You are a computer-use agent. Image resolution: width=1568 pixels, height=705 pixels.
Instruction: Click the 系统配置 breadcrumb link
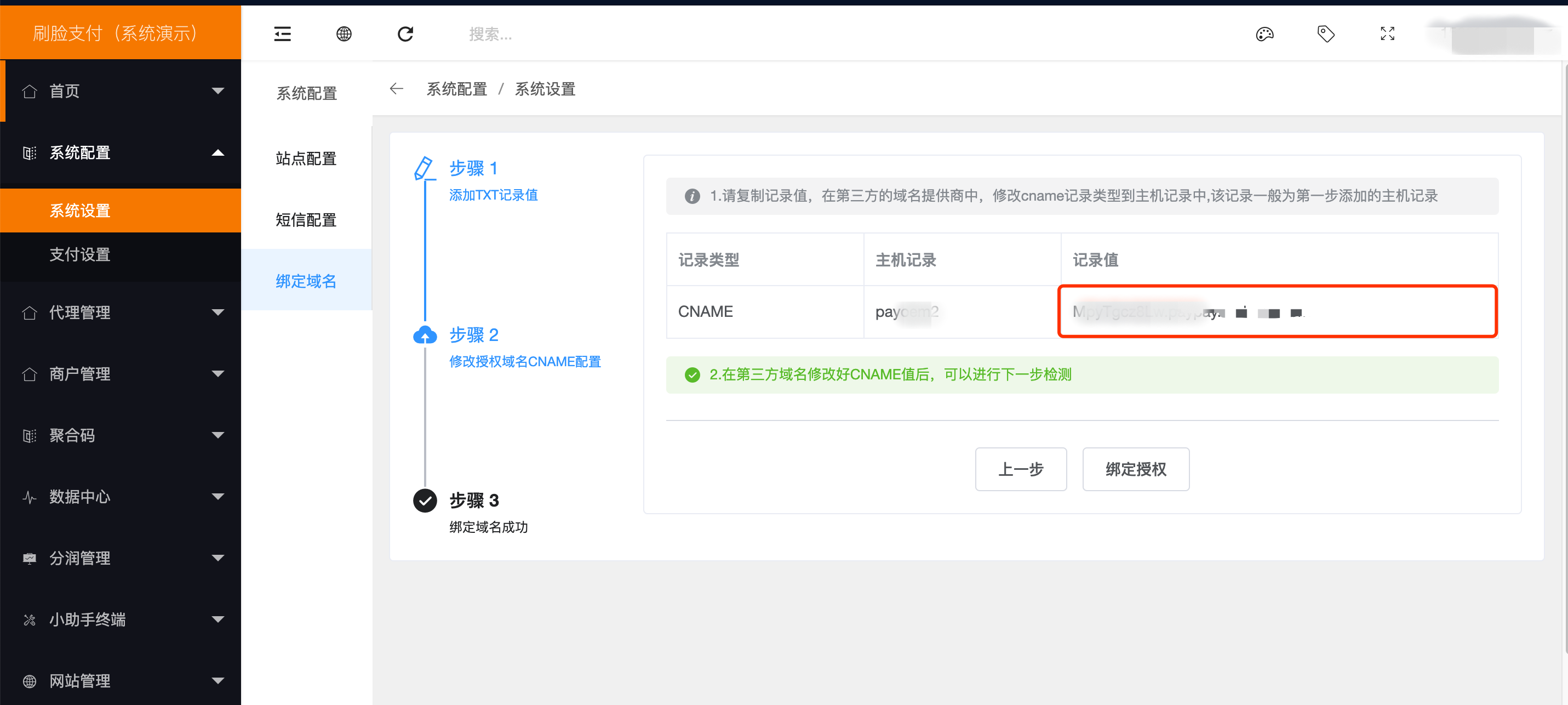pyautogui.click(x=456, y=89)
